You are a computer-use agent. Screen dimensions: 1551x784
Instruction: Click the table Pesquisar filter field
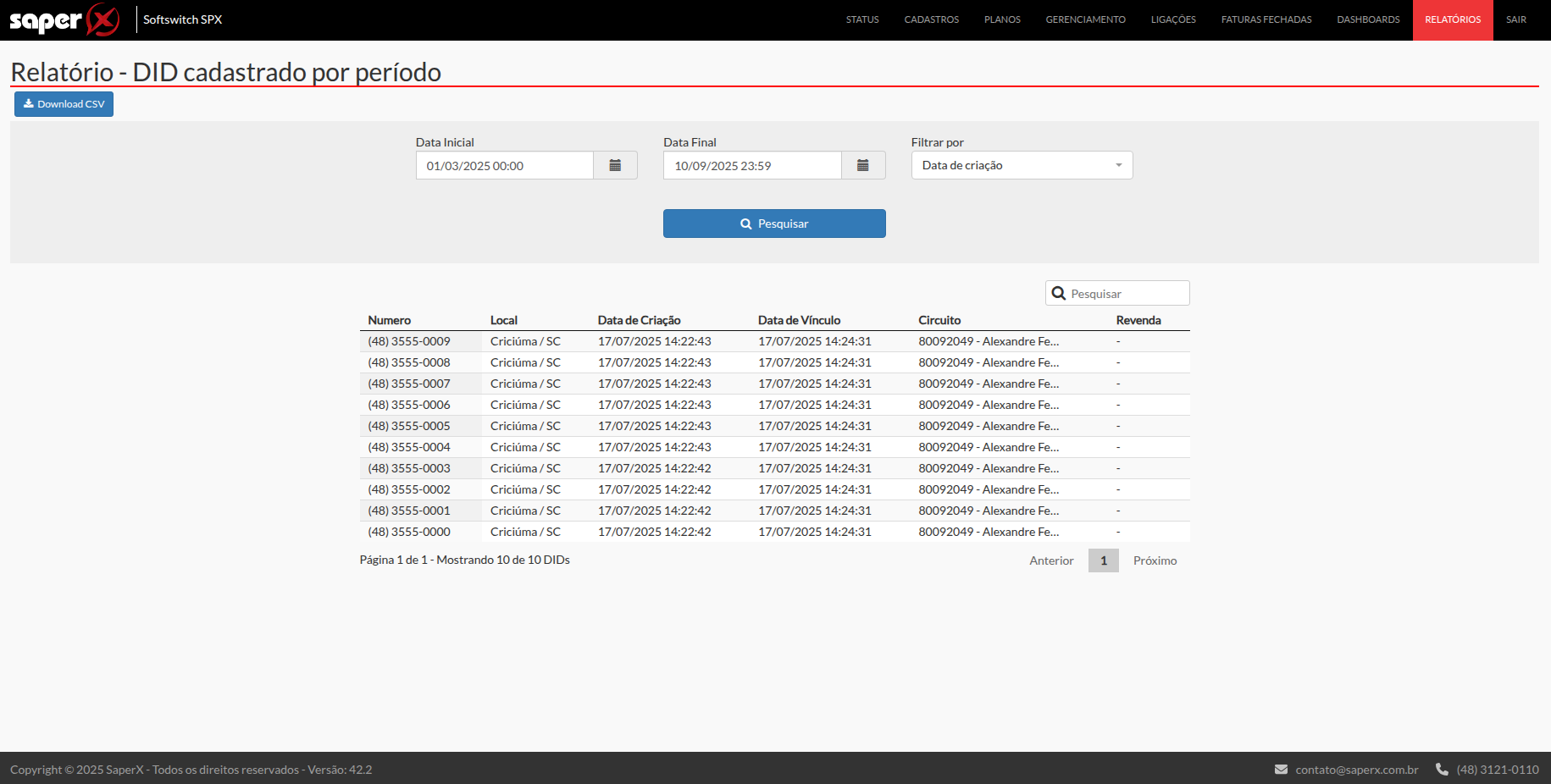[x=1126, y=294]
